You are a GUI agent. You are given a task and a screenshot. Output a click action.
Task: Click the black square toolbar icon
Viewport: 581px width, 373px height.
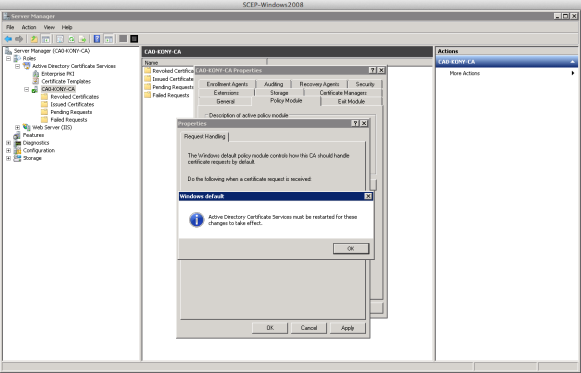[x=134, y=39]
